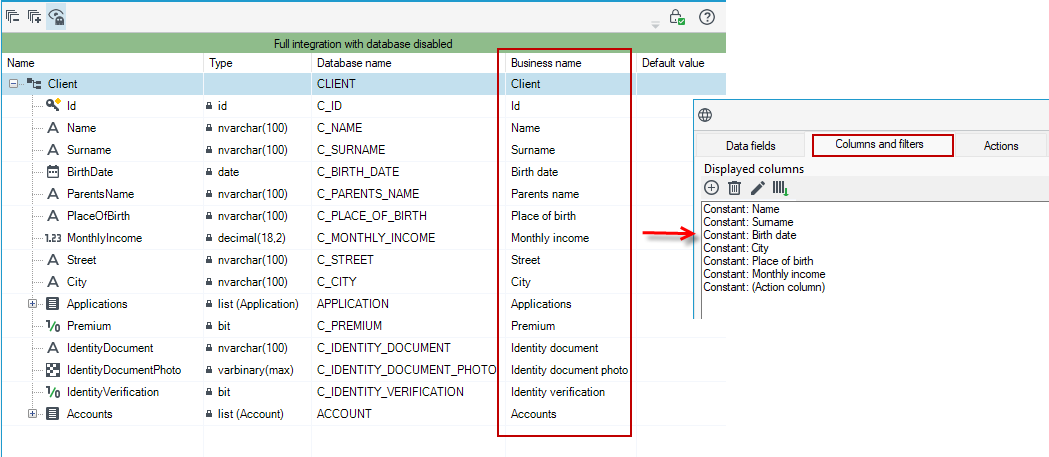Expand all nodes with the toolbar icon

34,16
